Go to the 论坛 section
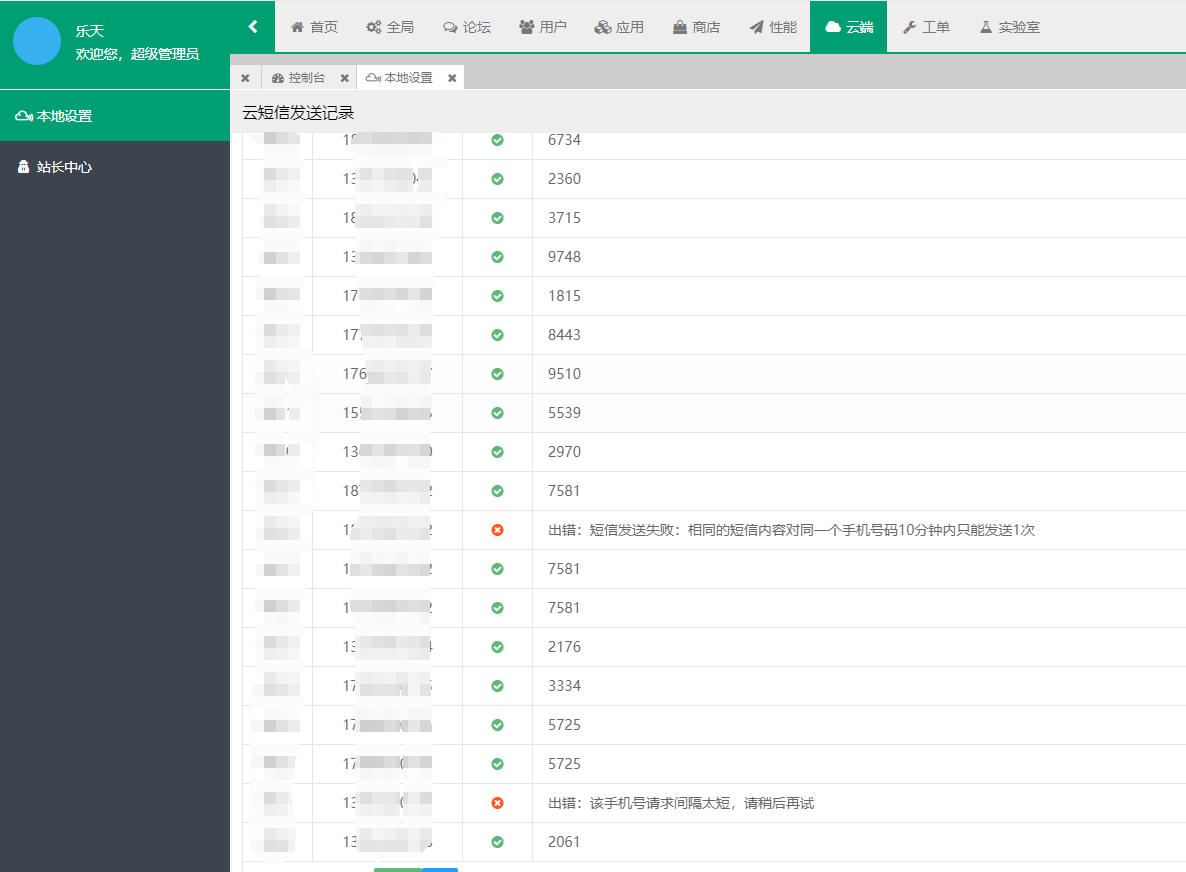 coord(467,27)
